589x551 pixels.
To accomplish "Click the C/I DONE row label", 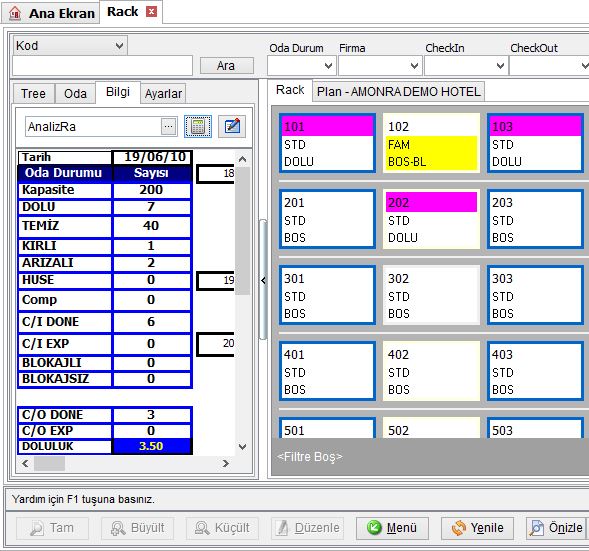I will point(65,322).
